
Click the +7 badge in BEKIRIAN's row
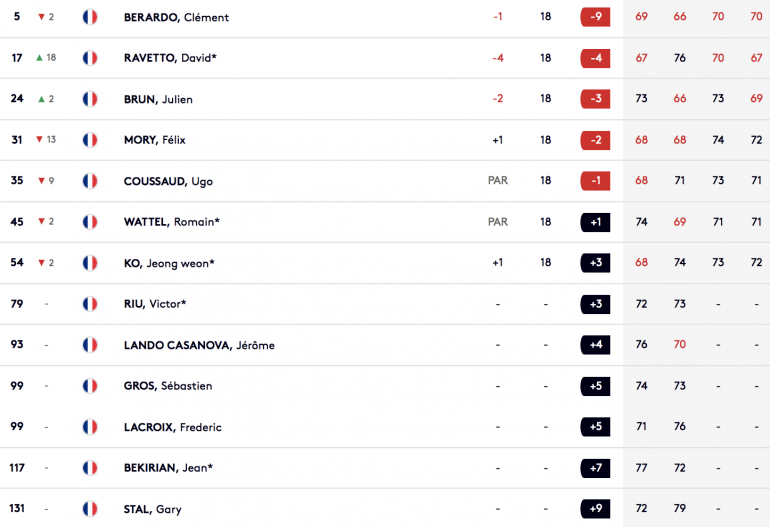(595, 468)
